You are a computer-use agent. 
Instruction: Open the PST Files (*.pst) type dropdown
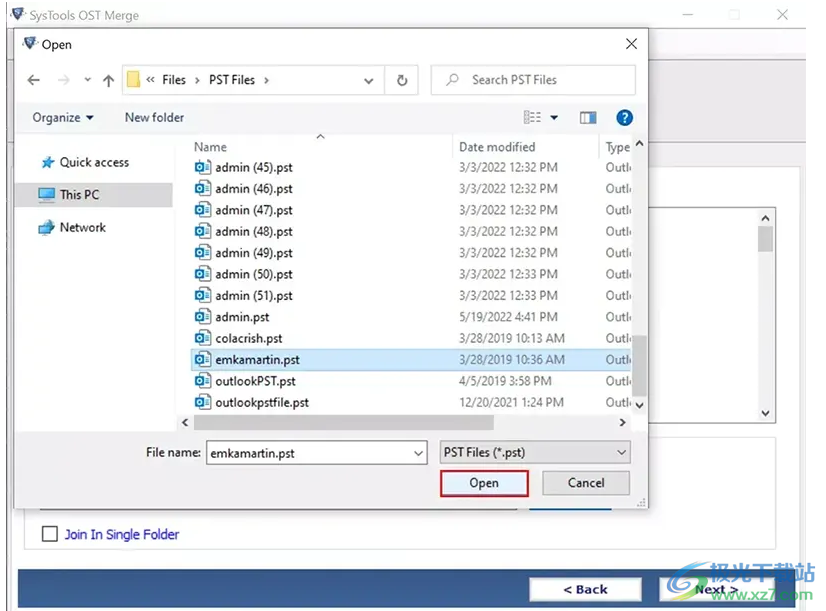click(x=535, y=452)
